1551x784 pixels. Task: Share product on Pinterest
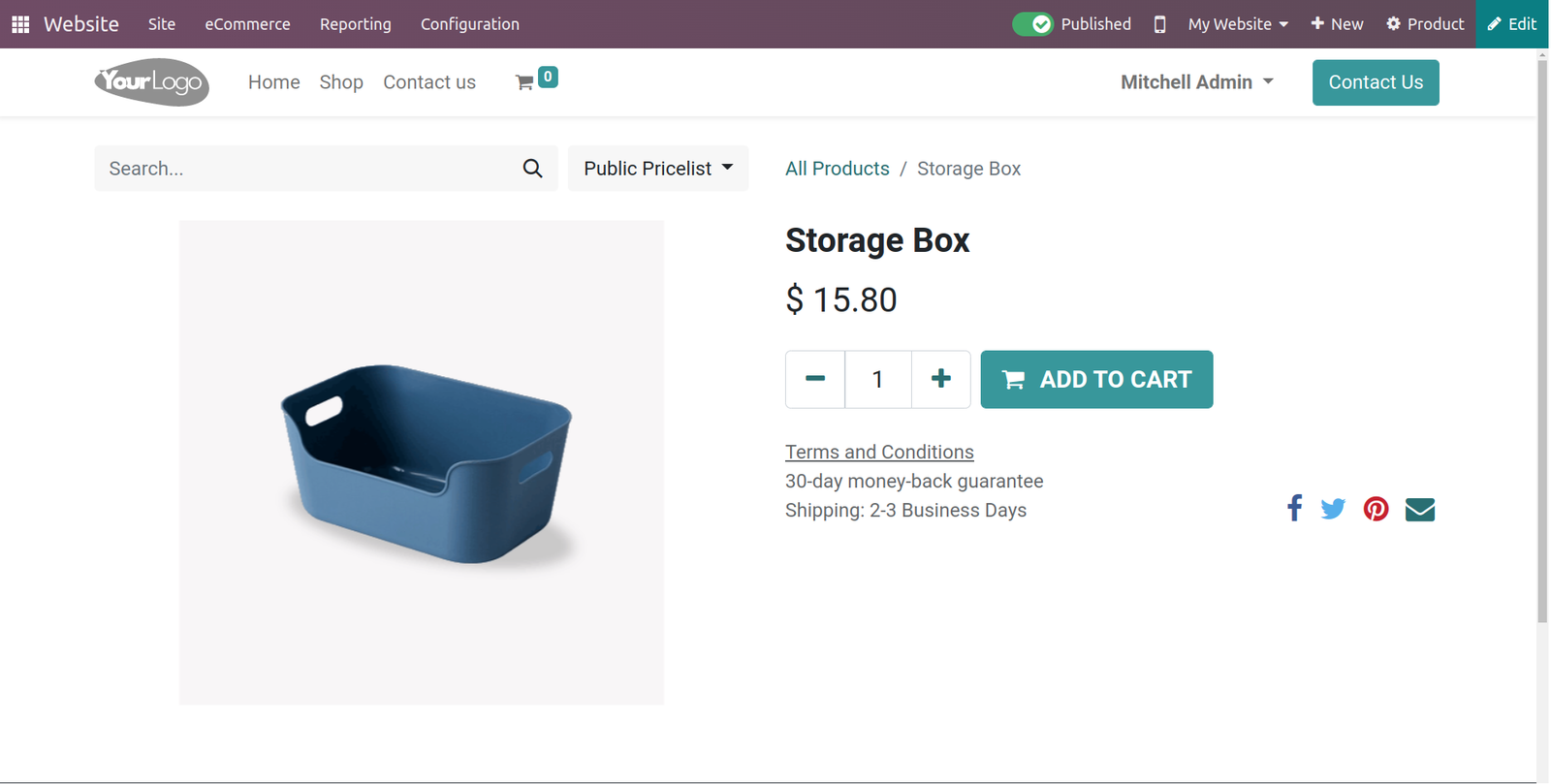click(1376, 509)
